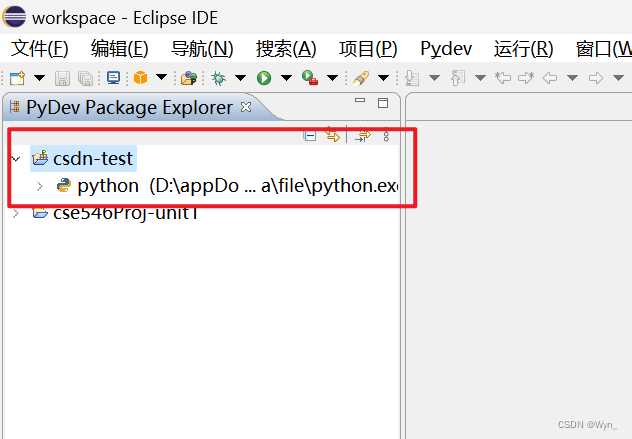This screenshot has width=632, height=439.
Task: Open dropdown beside External Tools icon
Action: coord(383,77)
